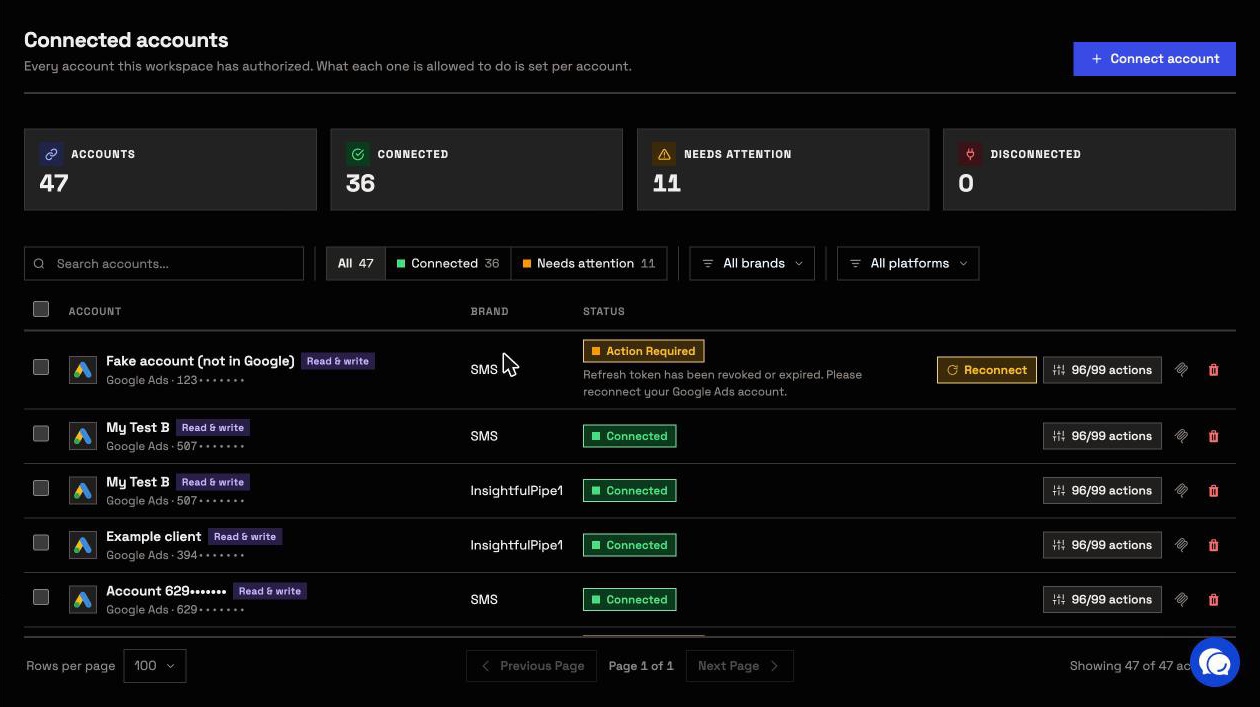
Task: Click the Disconnected 0 summary card
Action: [1089, 169]
